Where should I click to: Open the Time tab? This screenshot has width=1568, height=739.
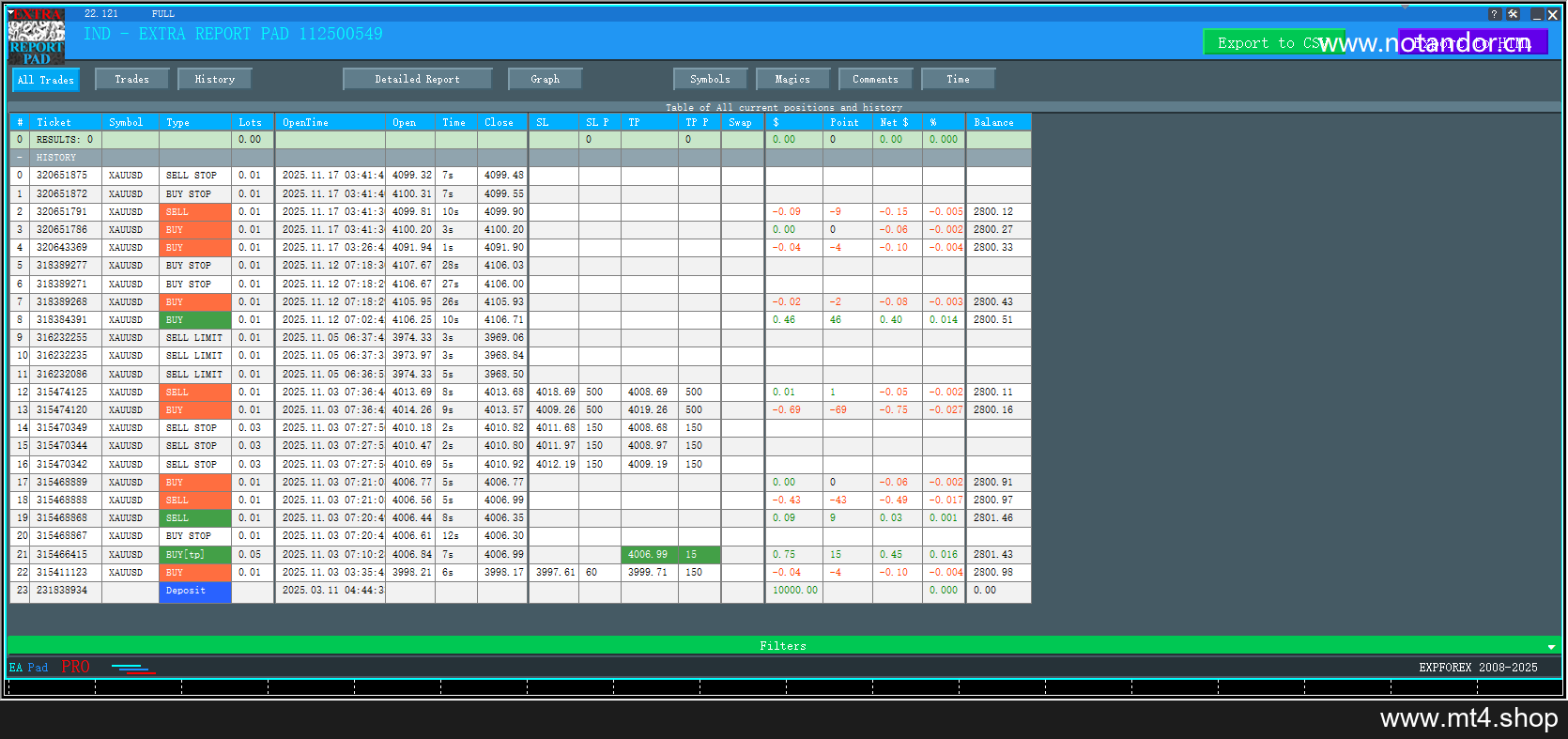click(x=958, y=79)
